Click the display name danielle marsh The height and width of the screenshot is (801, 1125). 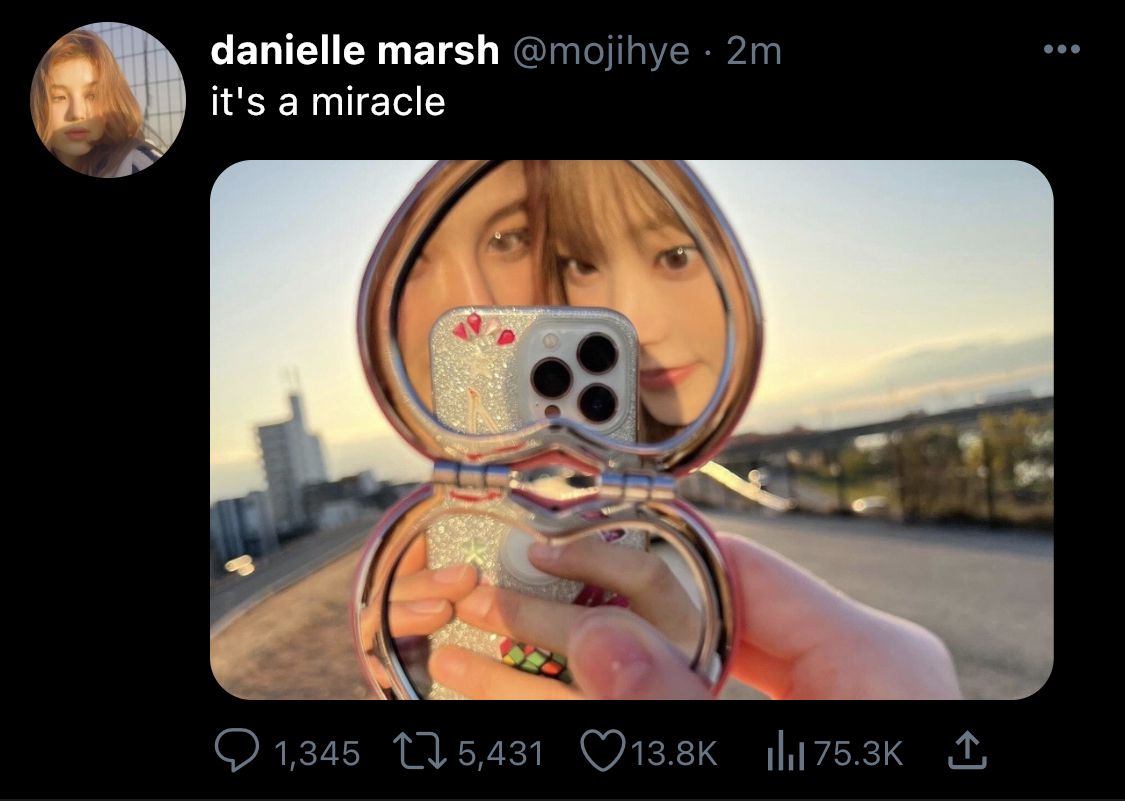click(x=354, y=51)
